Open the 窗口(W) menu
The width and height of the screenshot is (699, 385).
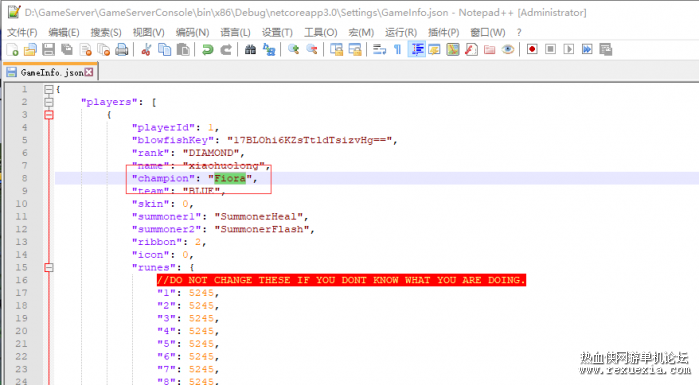pyautogui.click(x=488, y=33)
